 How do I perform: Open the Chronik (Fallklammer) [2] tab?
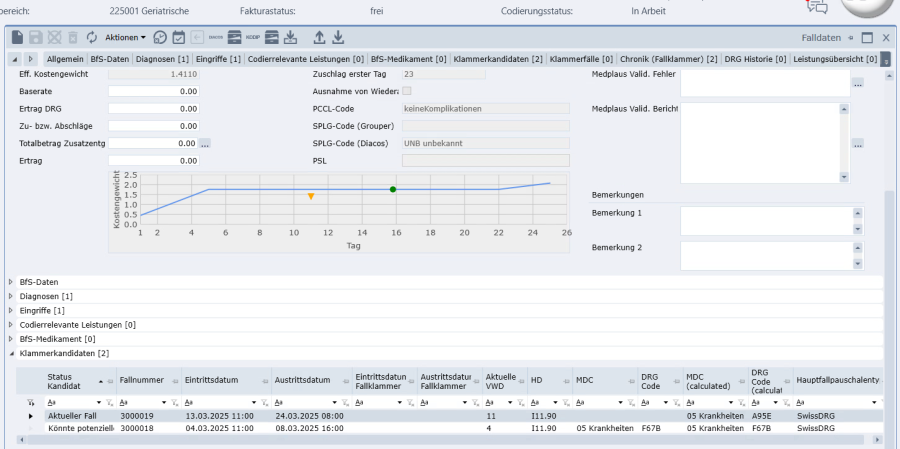tap(668, 59)
